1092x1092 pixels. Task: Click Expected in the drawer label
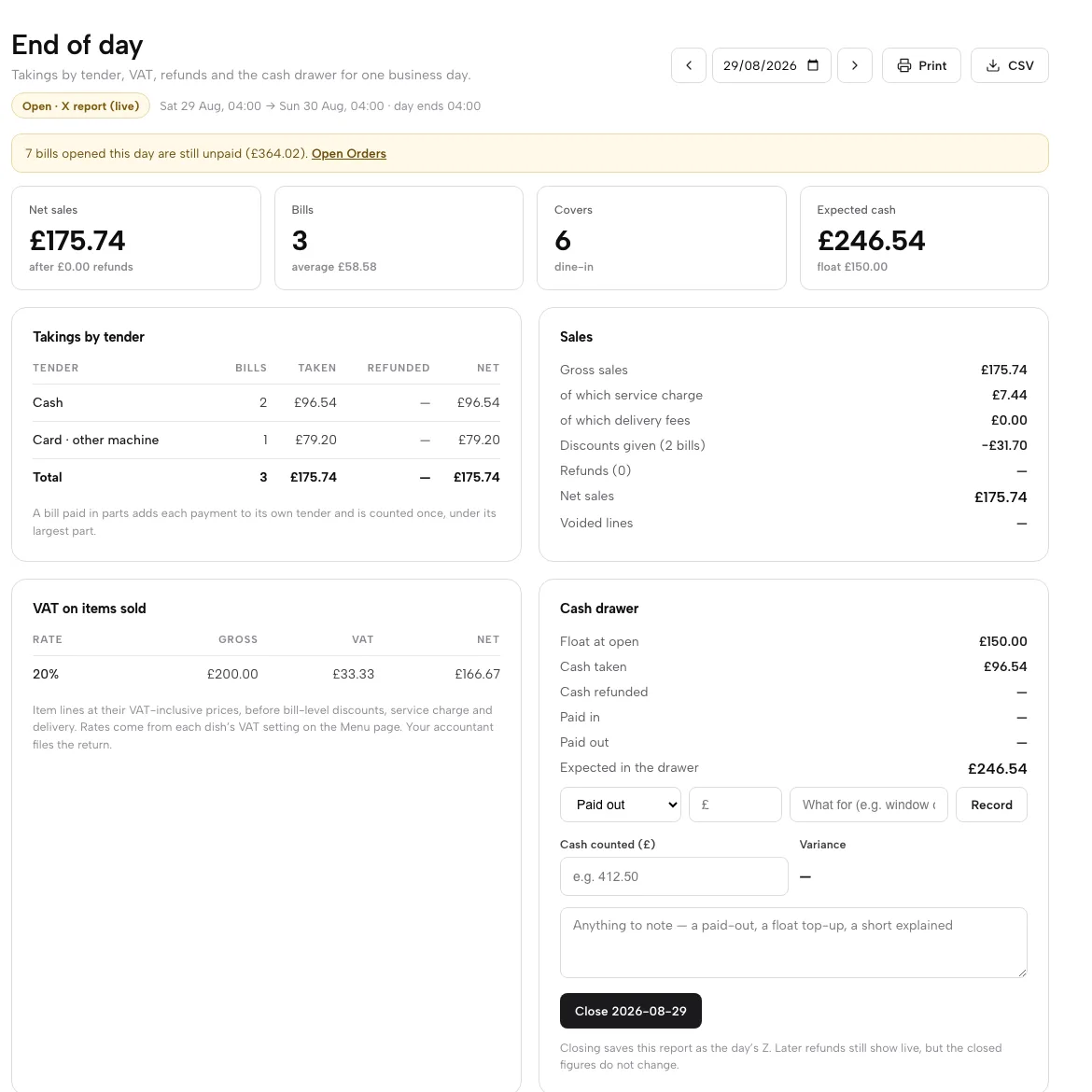pos(629,767)
